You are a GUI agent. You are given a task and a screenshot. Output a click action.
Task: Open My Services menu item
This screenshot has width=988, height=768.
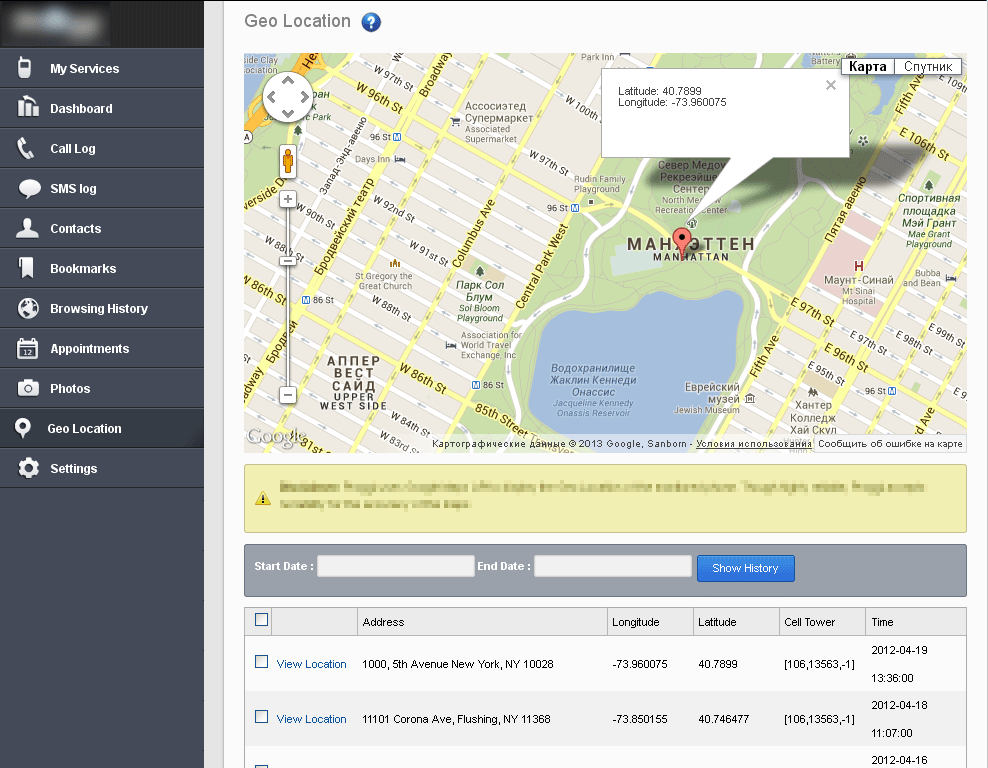point(102,68)
